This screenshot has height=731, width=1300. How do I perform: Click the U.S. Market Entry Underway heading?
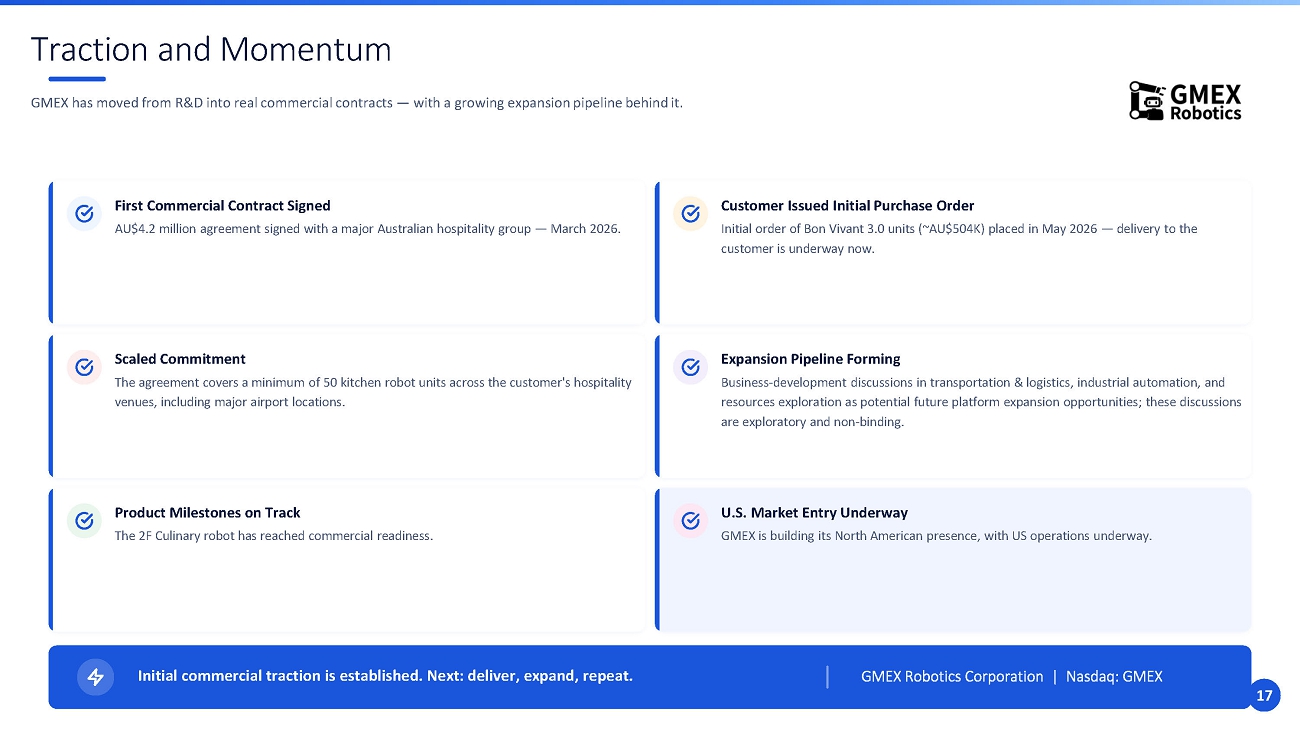click(x=814, y=512)
